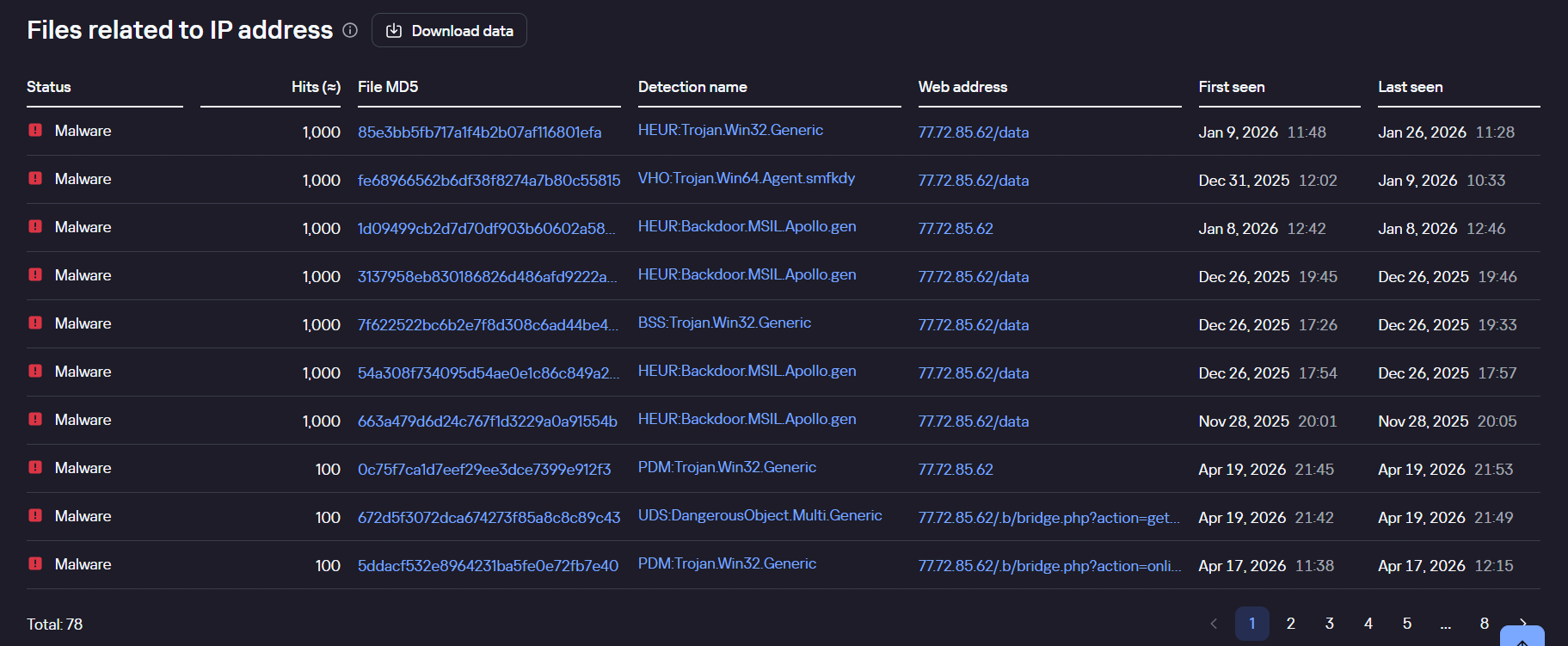Open the MD5 link 663a479d6d24c767f1d3229a0a91554b
The image size is (1568, 646).
tap(488, 421)
